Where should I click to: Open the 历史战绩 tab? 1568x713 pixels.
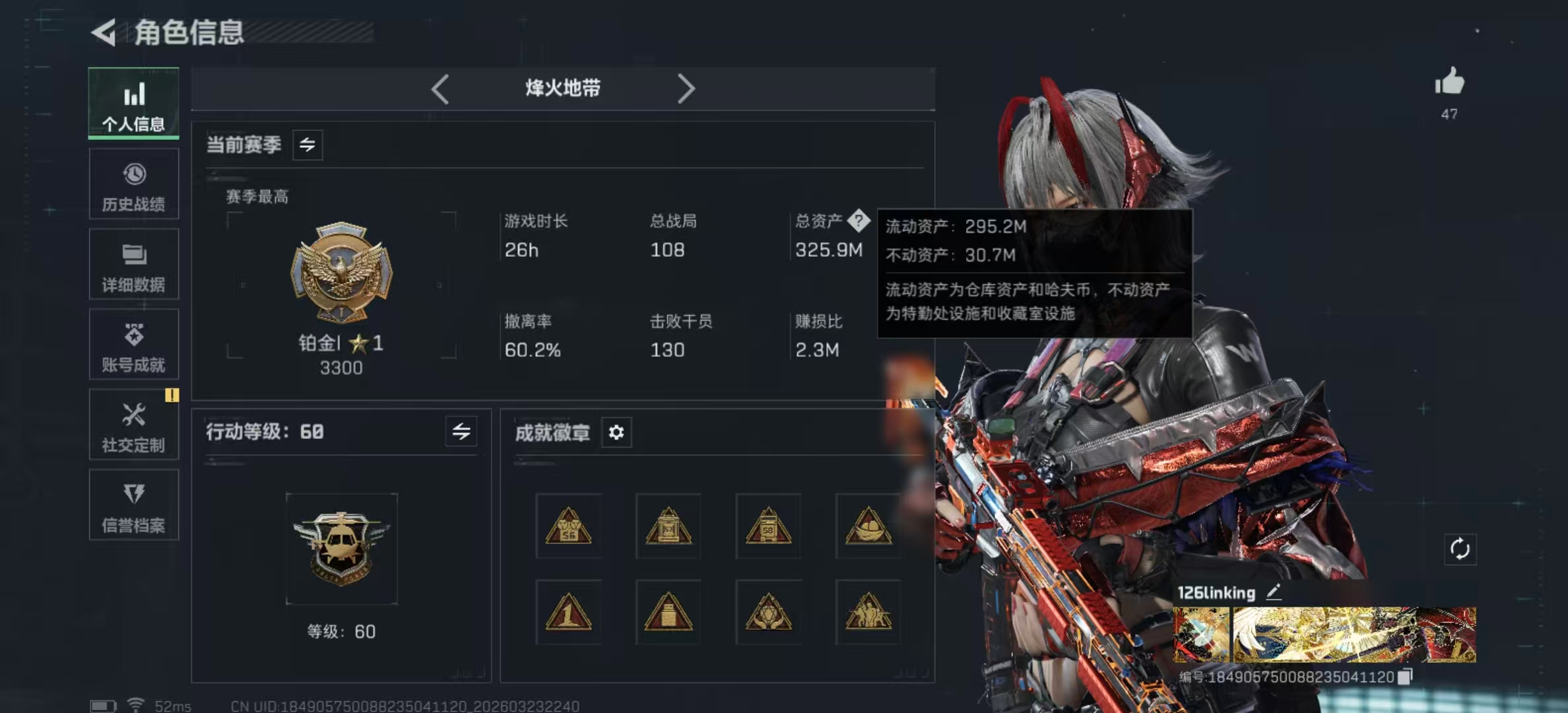click(x=134, y=184)
